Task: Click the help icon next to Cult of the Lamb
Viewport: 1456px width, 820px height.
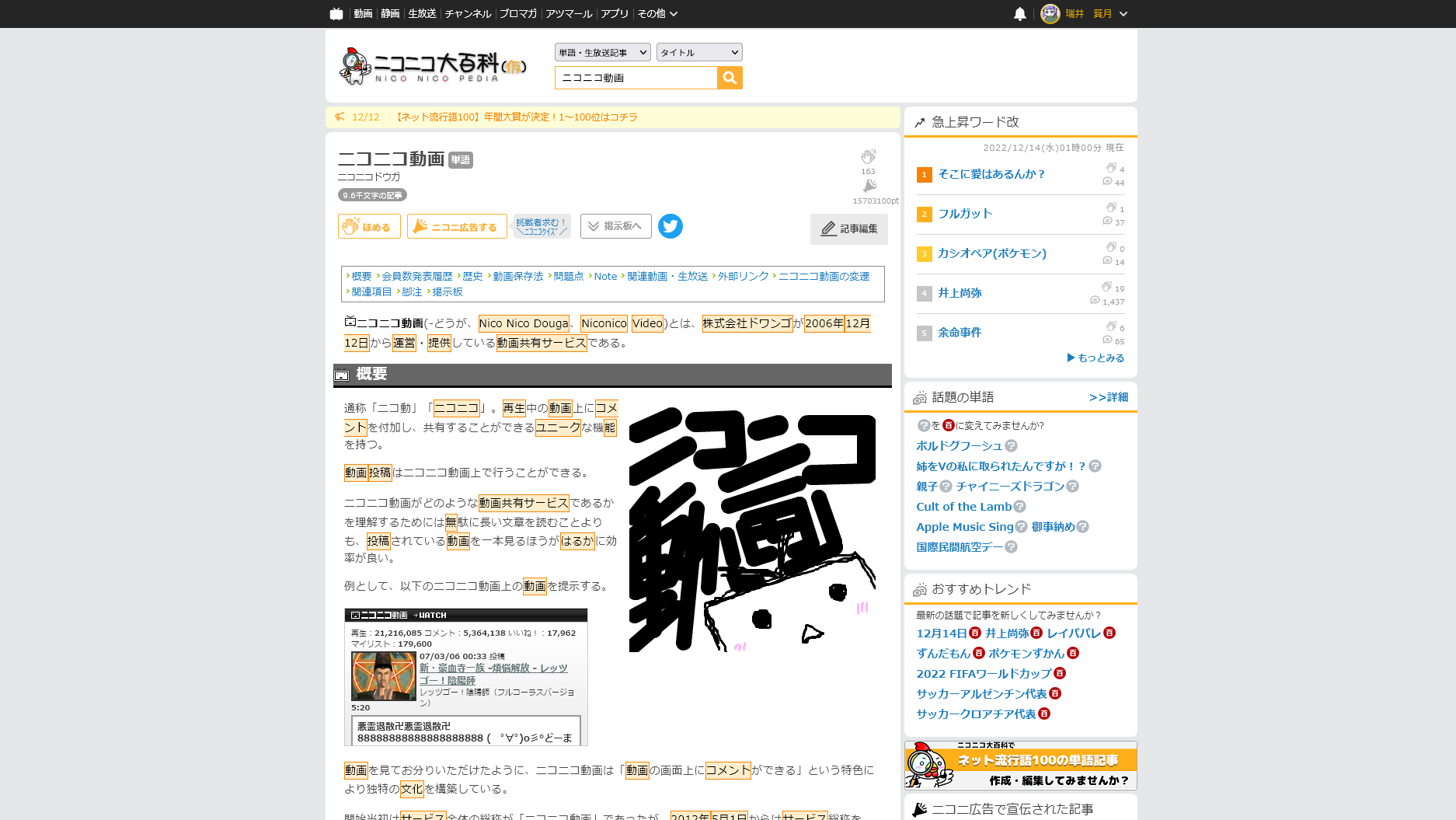Action: click(x=1020, y=507)
